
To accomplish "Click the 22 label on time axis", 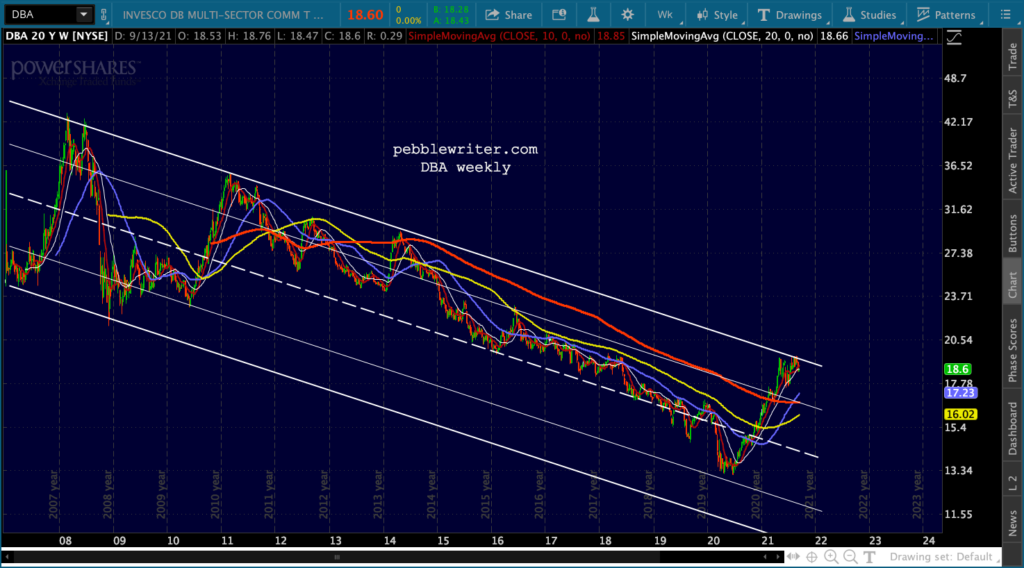I will click(x=820, y=541).
